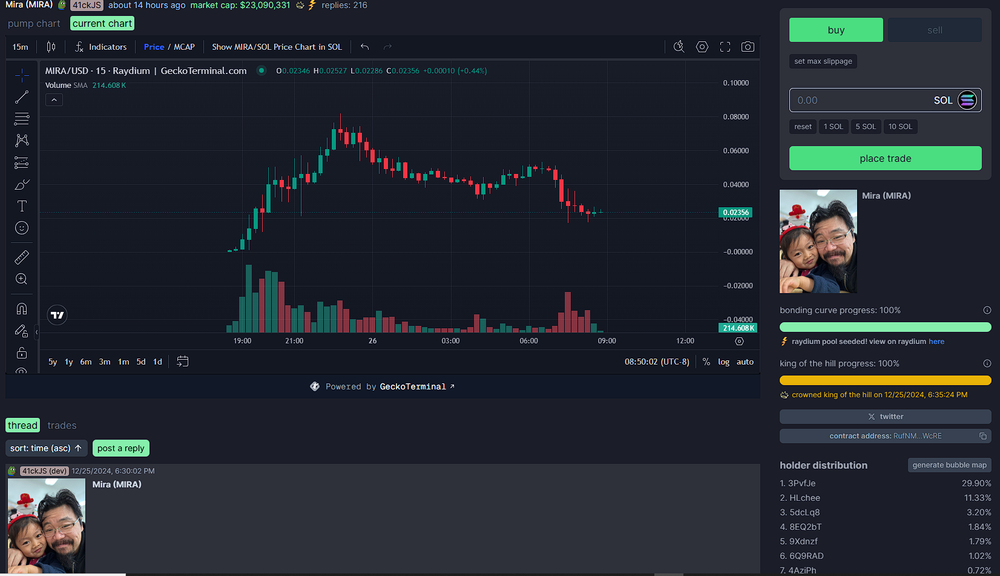Toggle percent scale

pos(706,362)
